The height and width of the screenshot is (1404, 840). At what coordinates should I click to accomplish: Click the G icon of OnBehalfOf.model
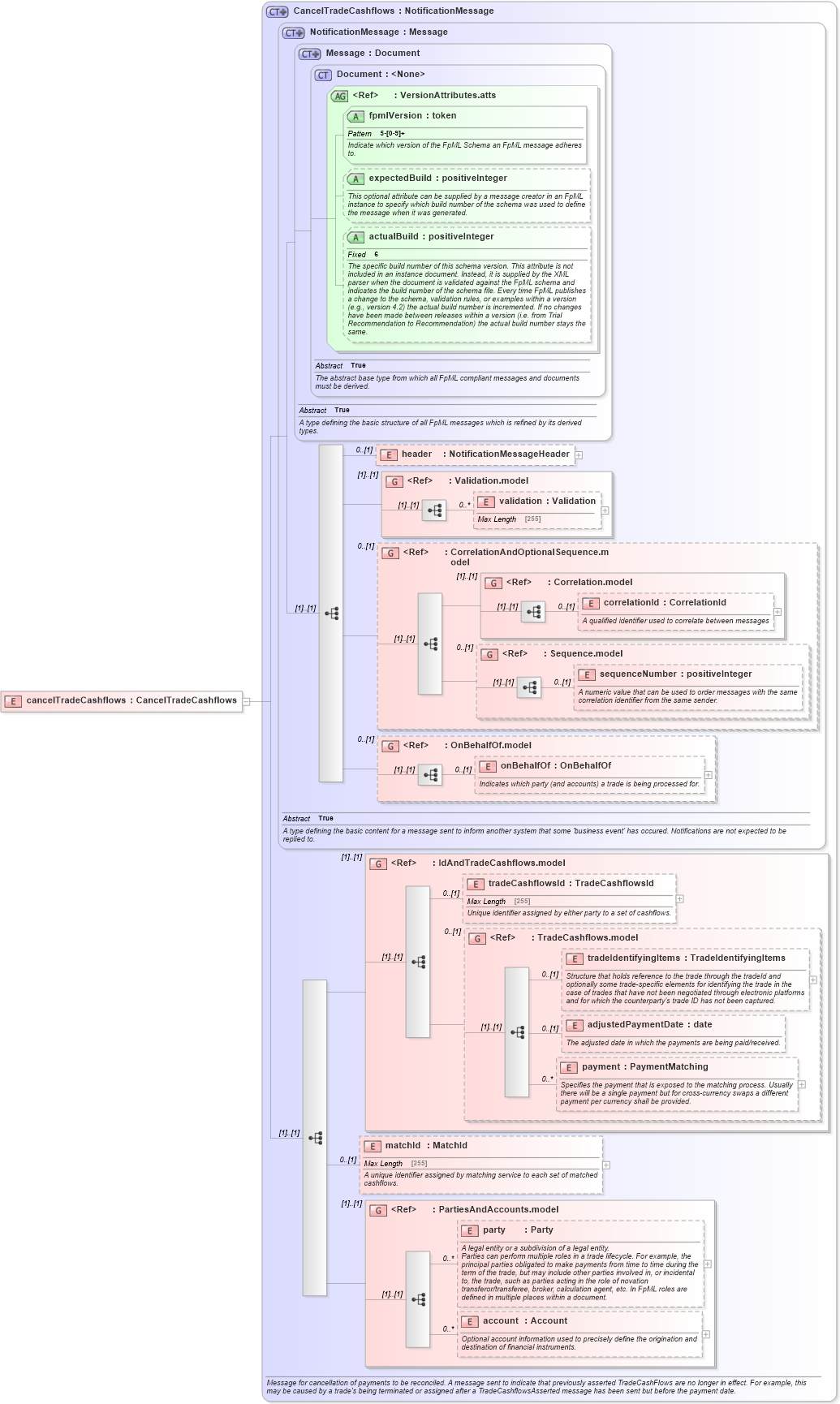pos(390,746)
